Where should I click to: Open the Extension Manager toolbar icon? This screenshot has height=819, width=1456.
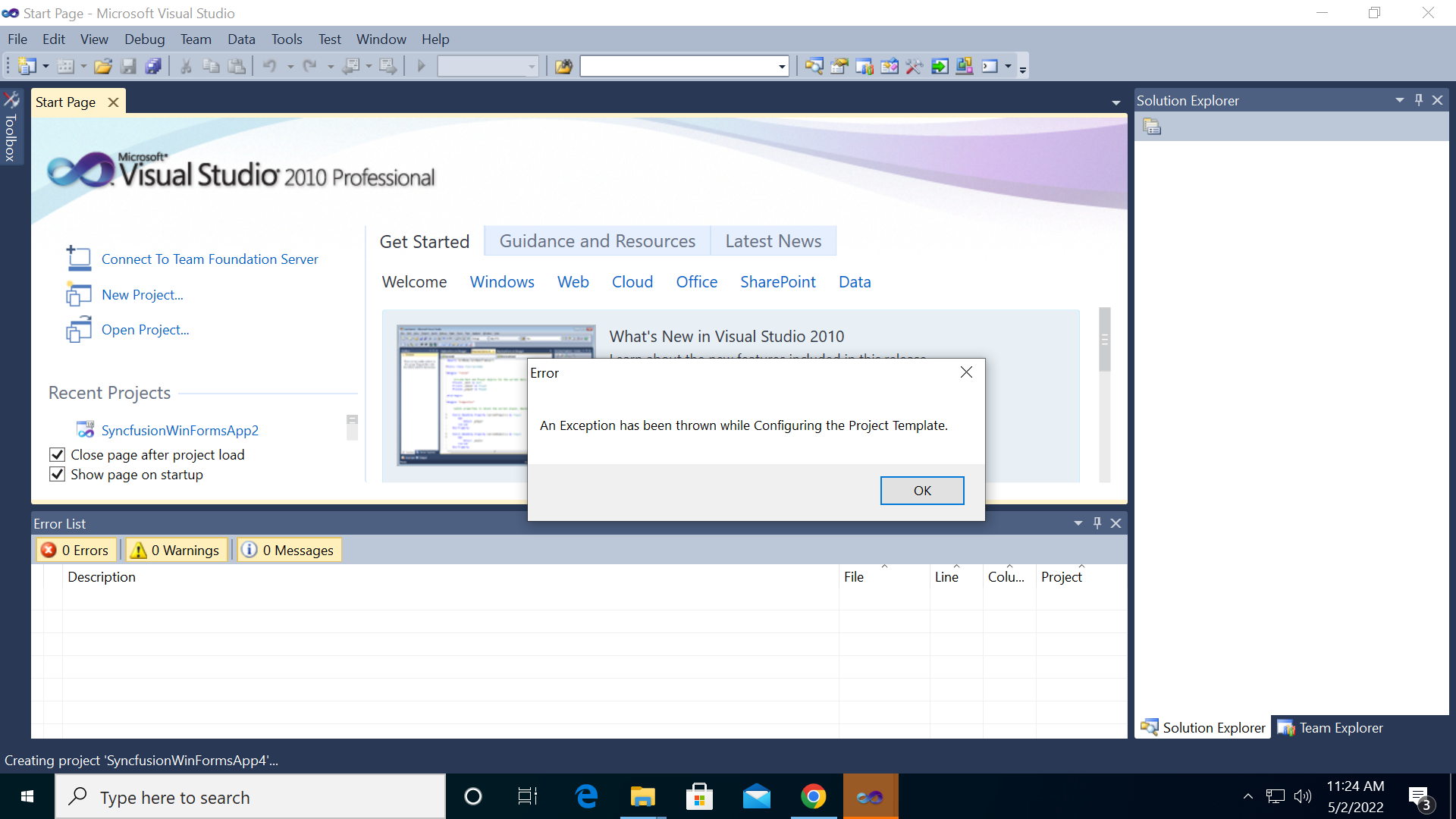tap(964, 67)
